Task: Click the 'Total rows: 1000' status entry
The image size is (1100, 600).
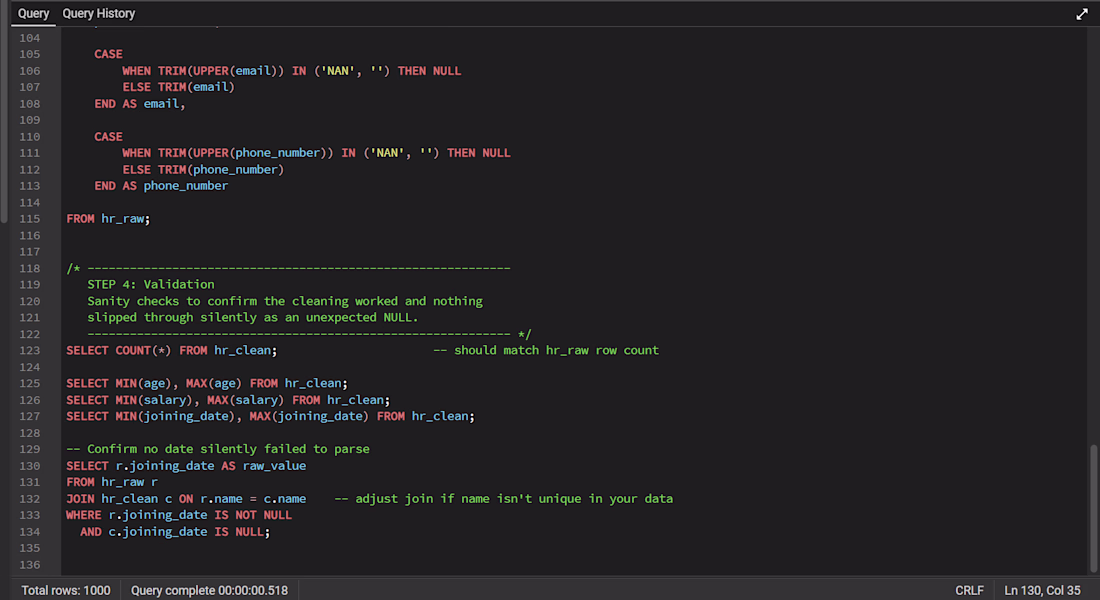Action: pos(66,590)
